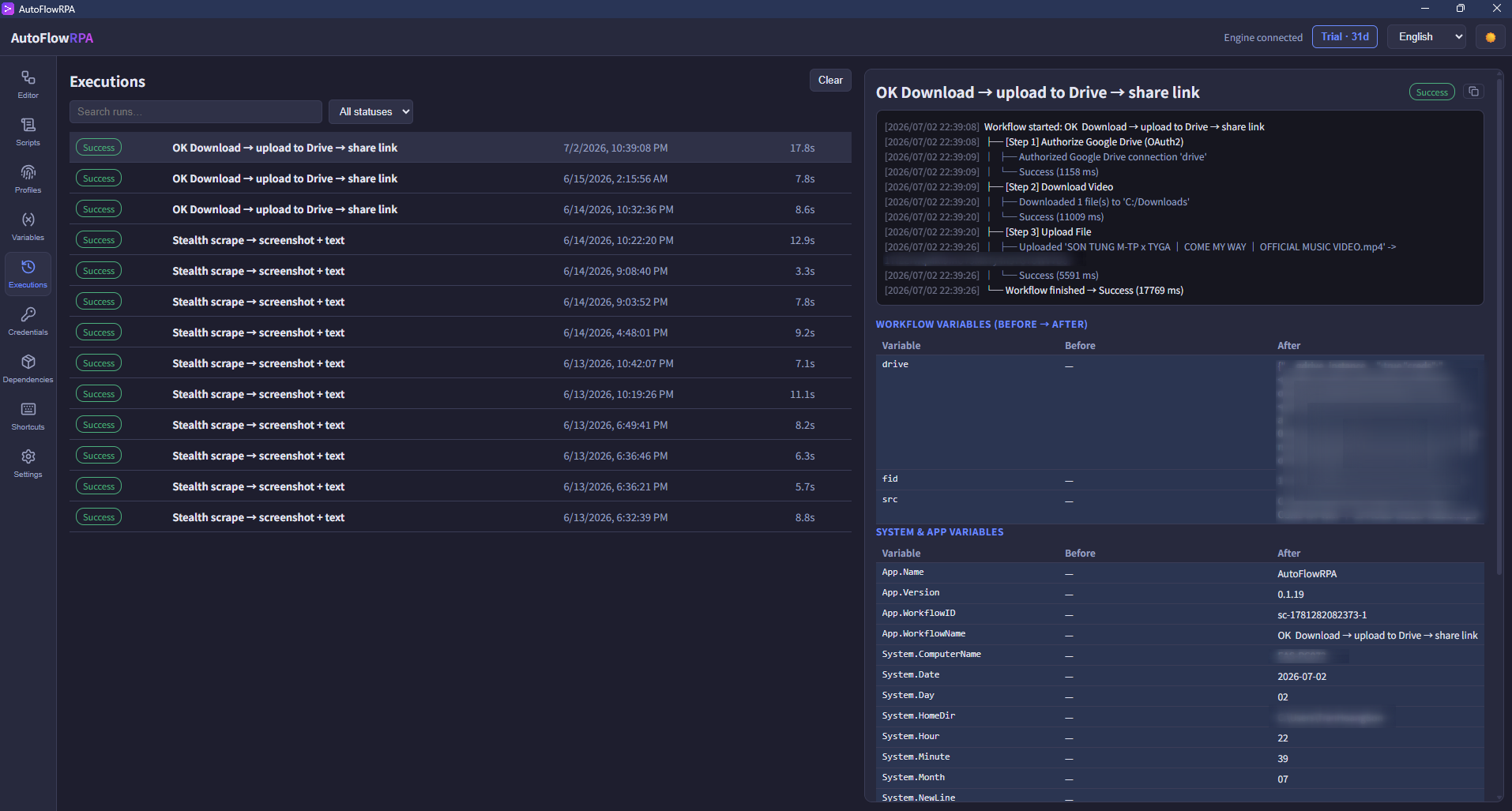Click the 'fid' variable row
Screen dimensions: 1512x811
pos(1179,479)
